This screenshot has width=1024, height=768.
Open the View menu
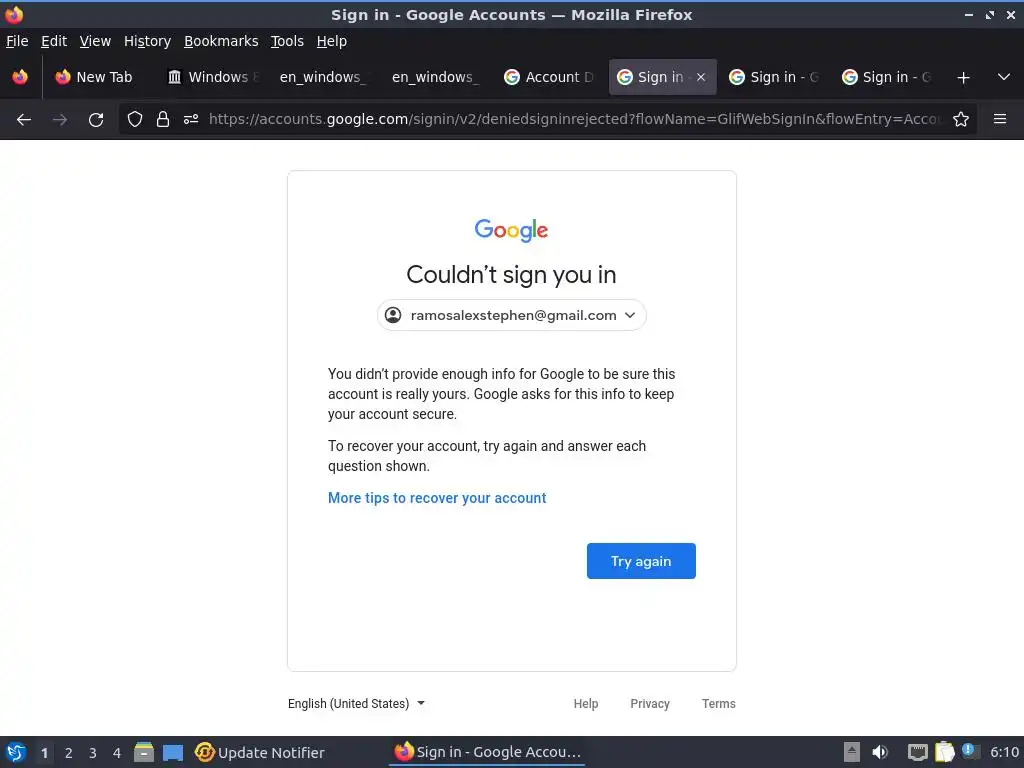[95, 41]
